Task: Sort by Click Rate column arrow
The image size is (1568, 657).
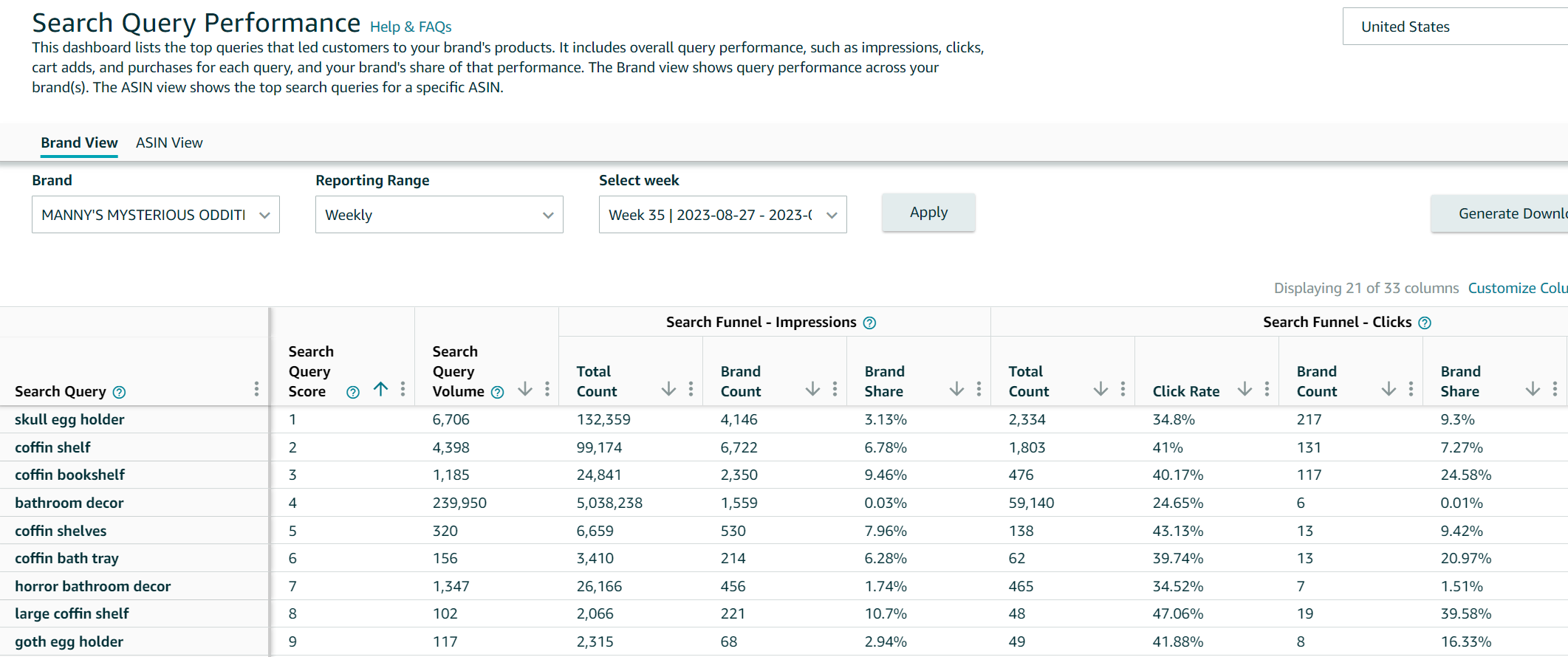Action: point(1245,389)
